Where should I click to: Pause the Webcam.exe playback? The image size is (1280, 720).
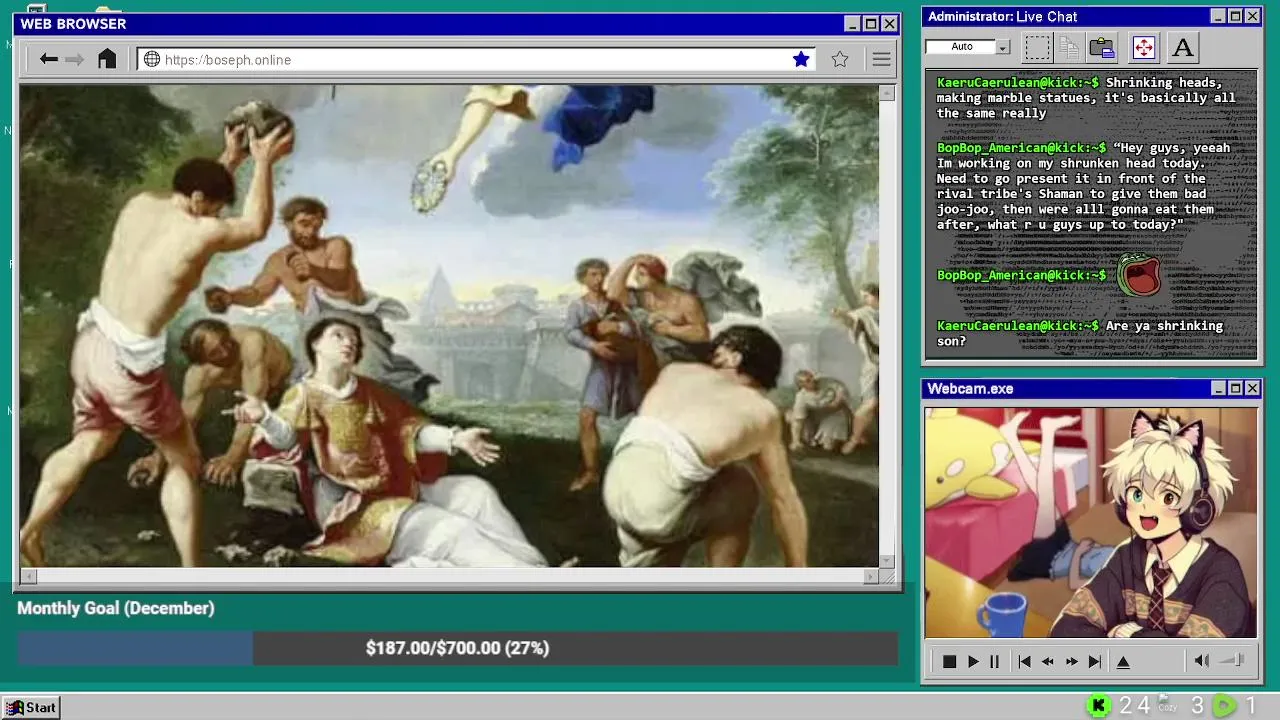coord(994,661)
